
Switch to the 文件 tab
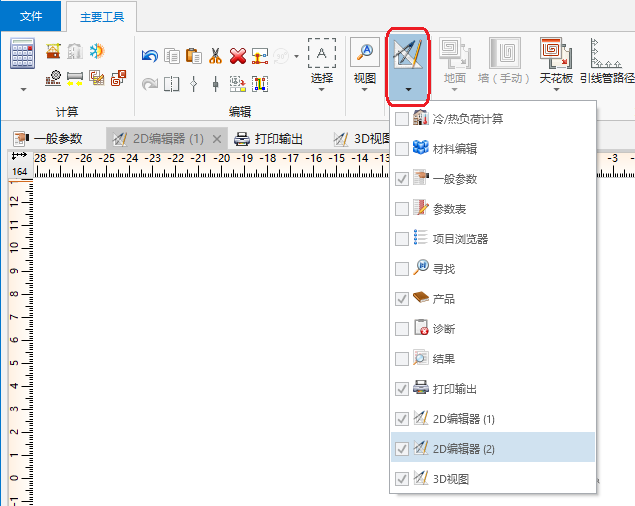[31, 16]
